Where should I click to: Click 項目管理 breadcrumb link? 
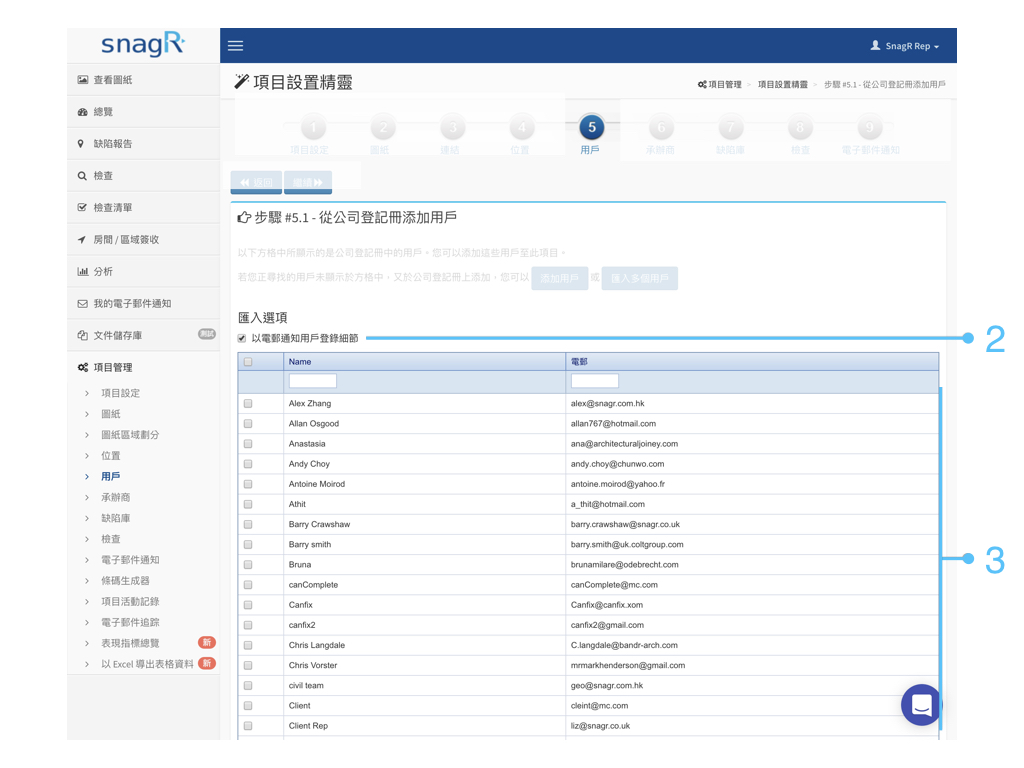(725, 84)
